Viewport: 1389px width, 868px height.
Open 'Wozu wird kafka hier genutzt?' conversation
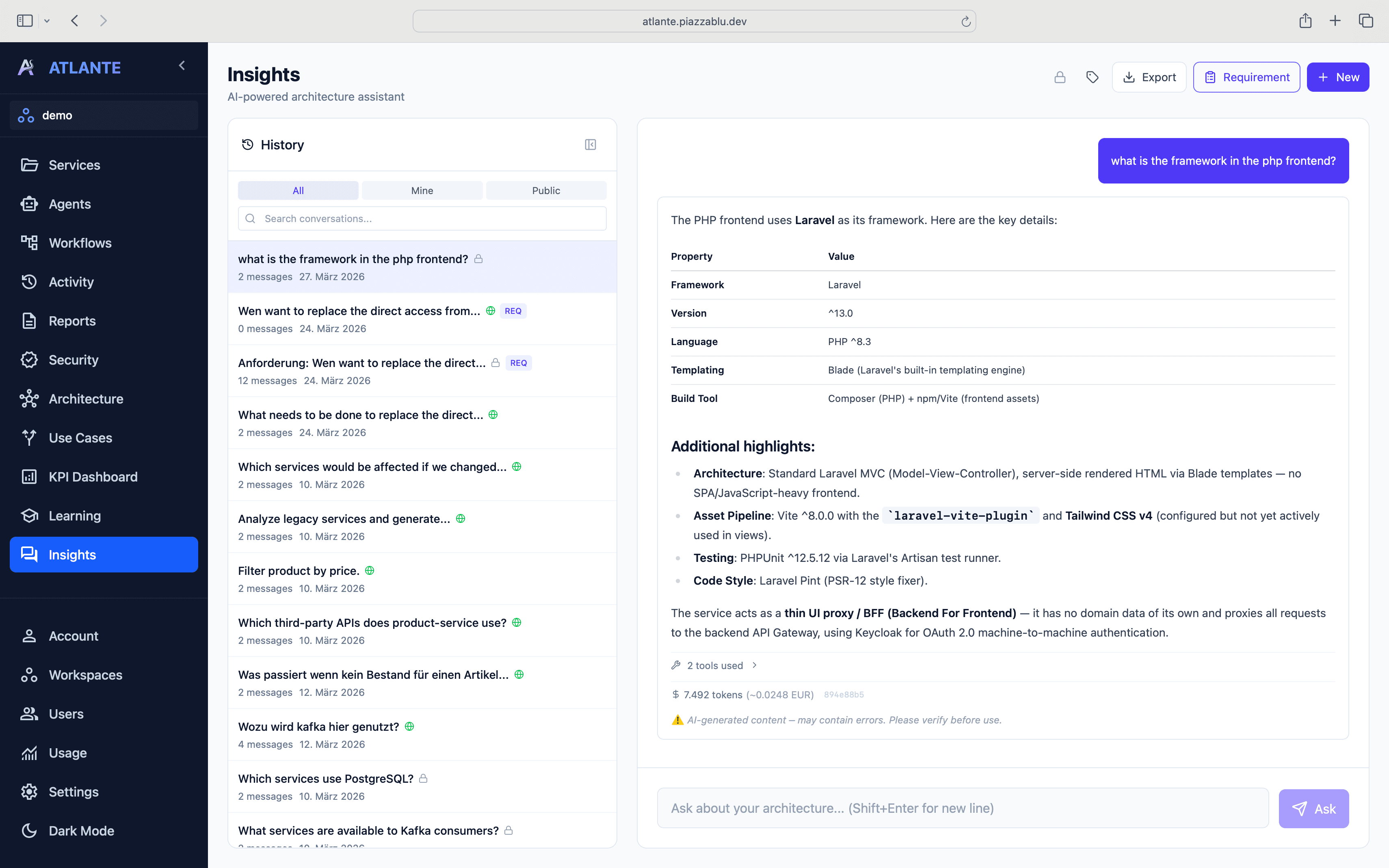pos(319,727)
